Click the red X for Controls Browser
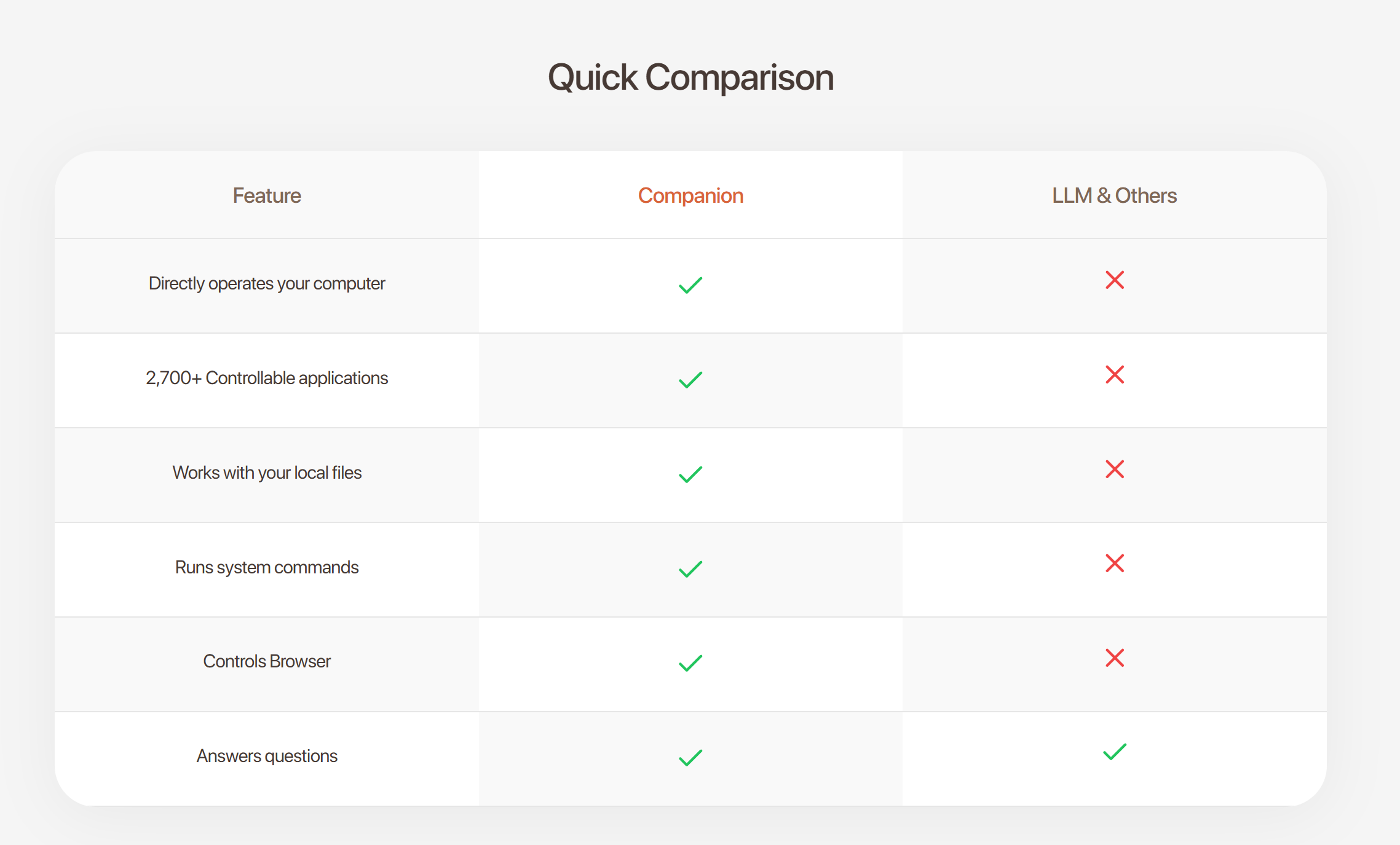Screen dimensions: 1400x845 pos(1114,658)
